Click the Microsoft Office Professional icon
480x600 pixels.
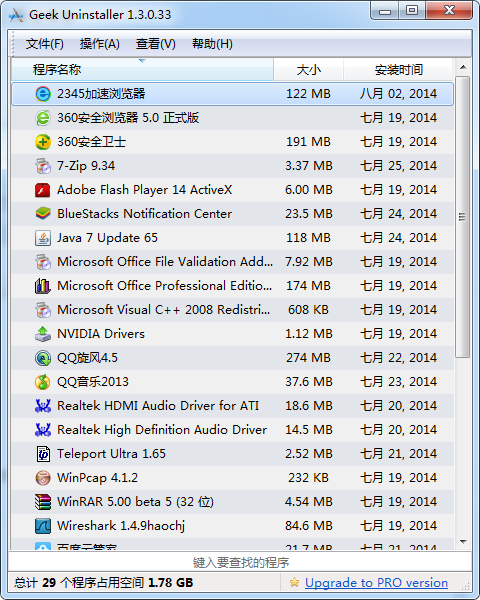click(x=43, y=286)
